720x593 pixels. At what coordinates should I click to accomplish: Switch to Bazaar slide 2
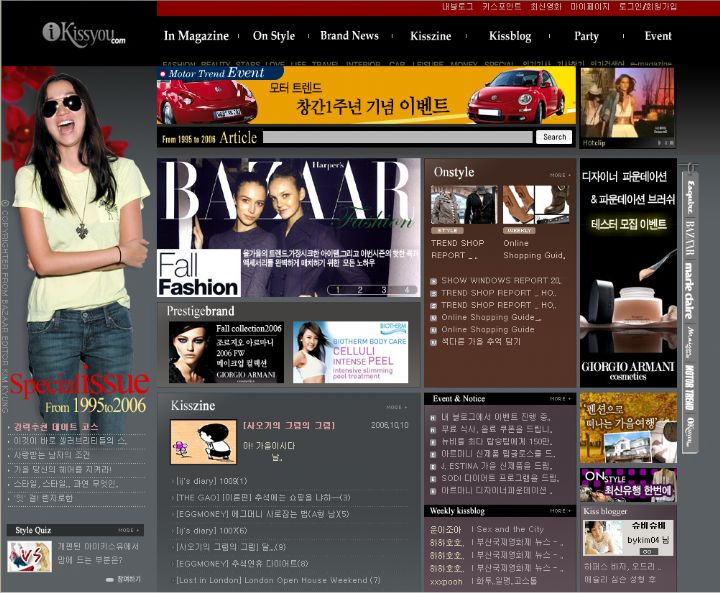[360, 290]
